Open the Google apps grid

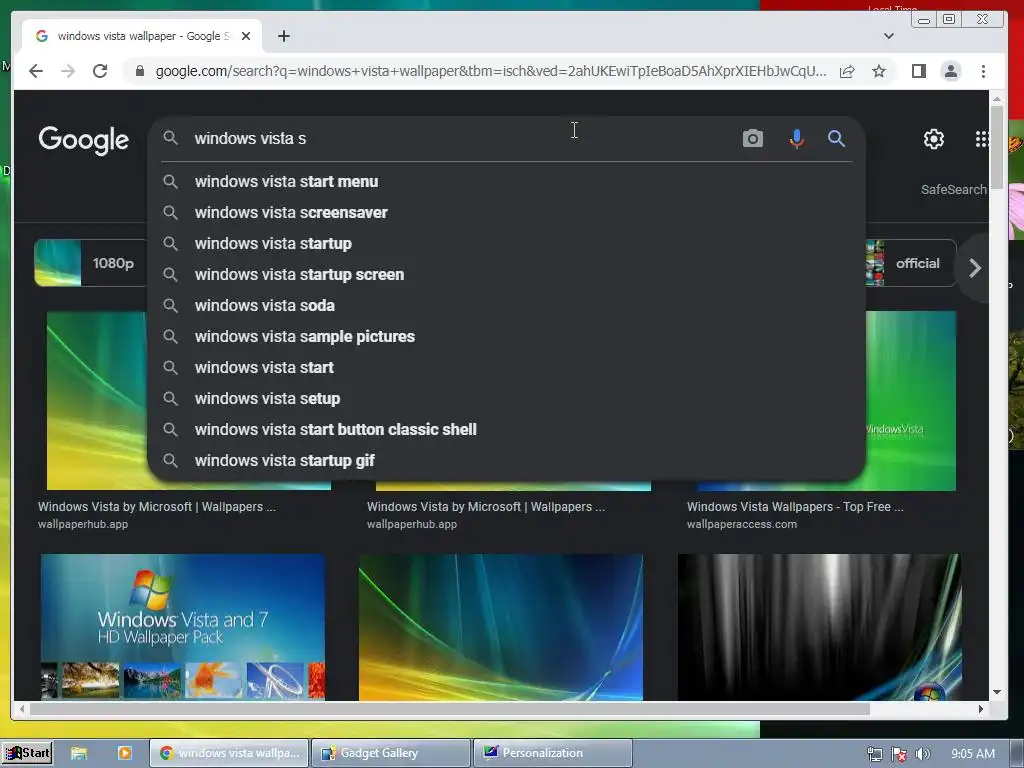click(982, 139)
